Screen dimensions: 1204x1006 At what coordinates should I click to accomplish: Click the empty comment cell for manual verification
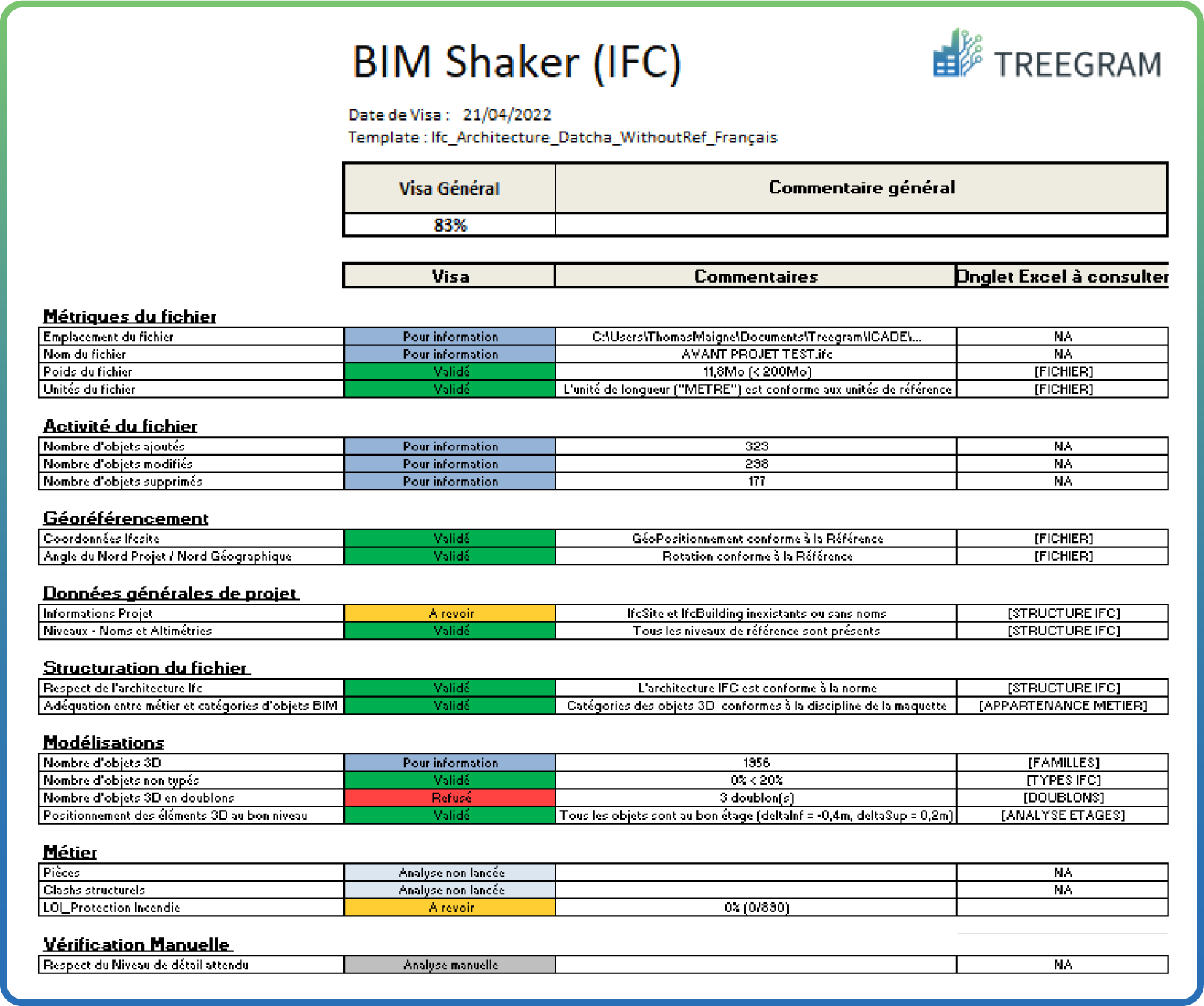click(x=756, y=965)
